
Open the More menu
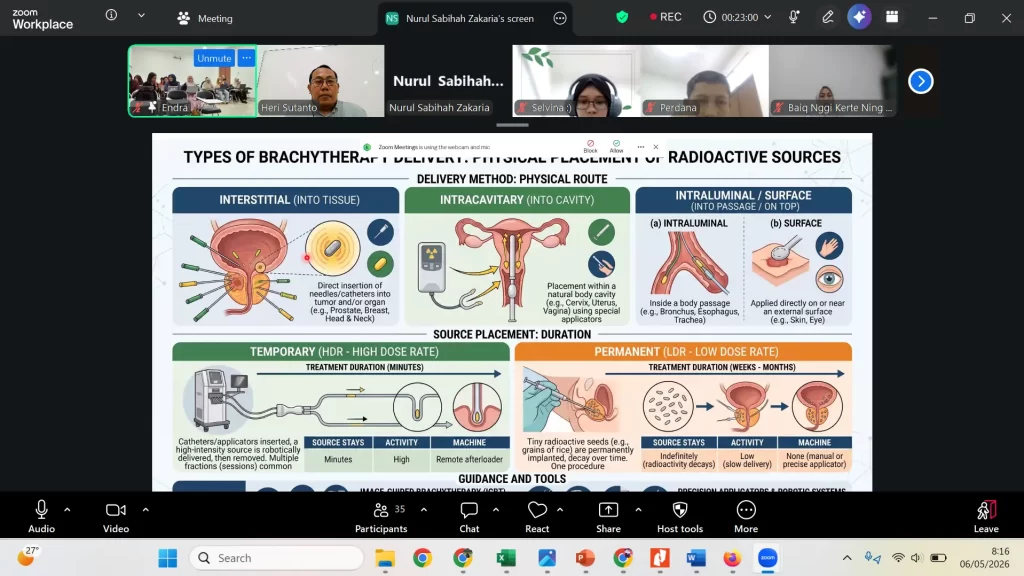coord(746,517)
